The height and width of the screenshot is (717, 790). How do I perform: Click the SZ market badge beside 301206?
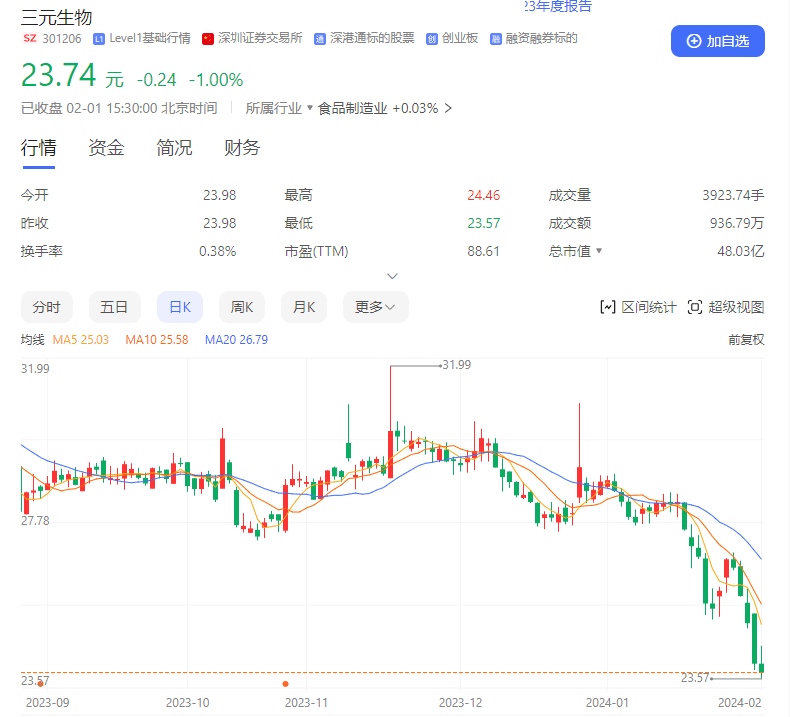(30, 38)
